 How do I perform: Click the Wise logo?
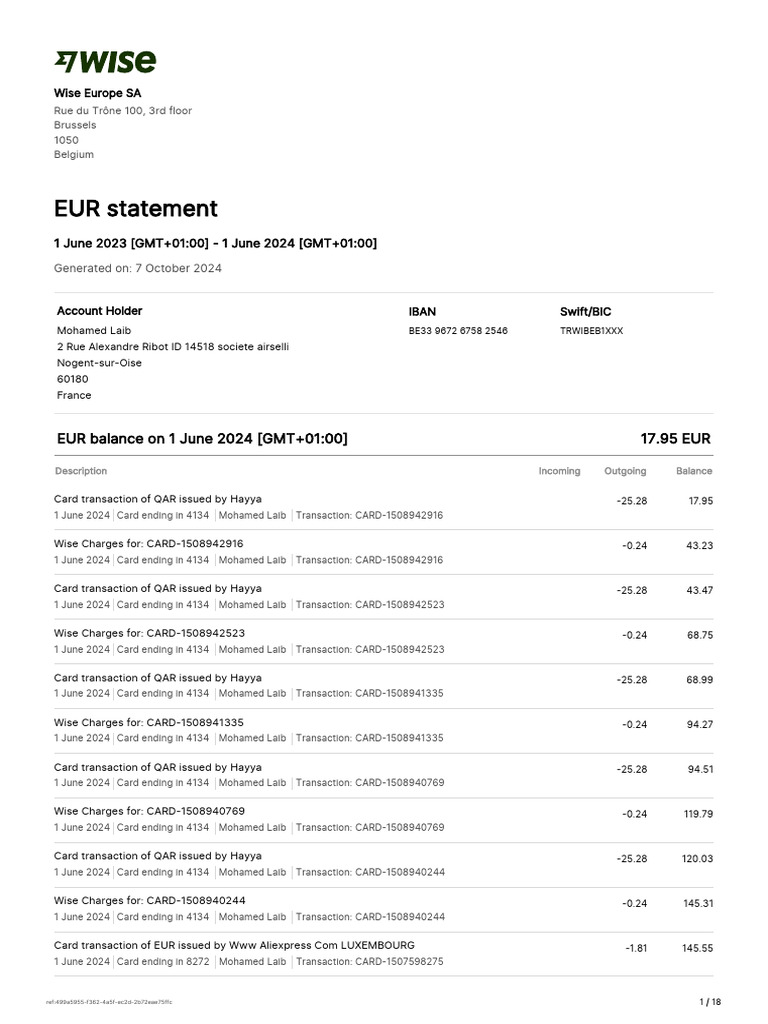[105, 62]
